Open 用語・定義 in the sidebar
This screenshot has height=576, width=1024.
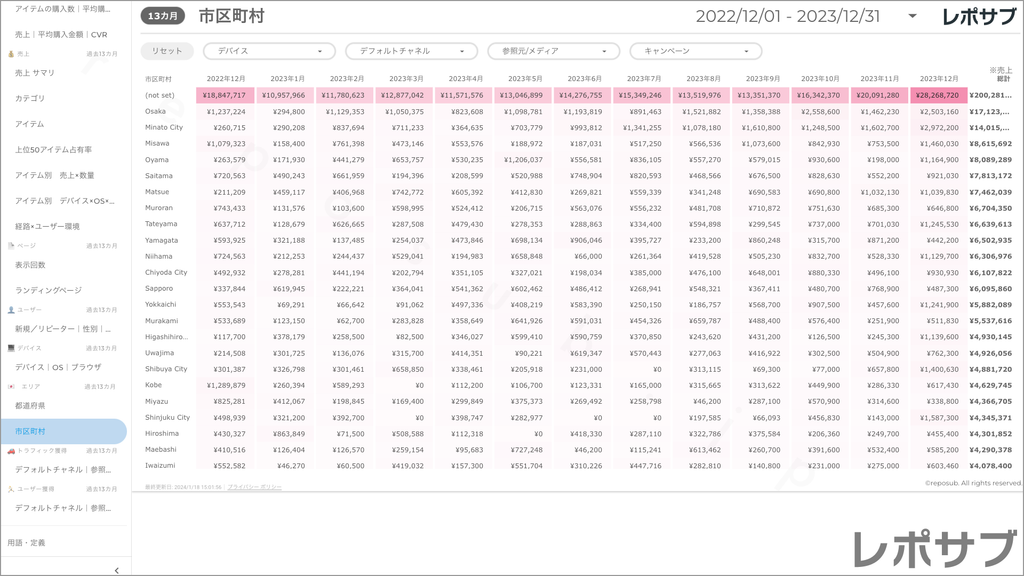(26, 542)
